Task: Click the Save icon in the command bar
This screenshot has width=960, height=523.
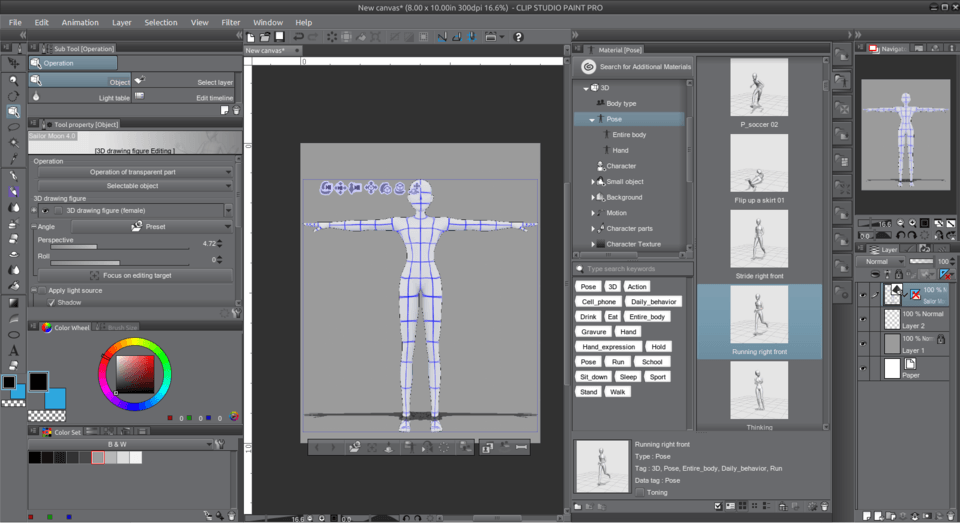Action: pos(279,37)
